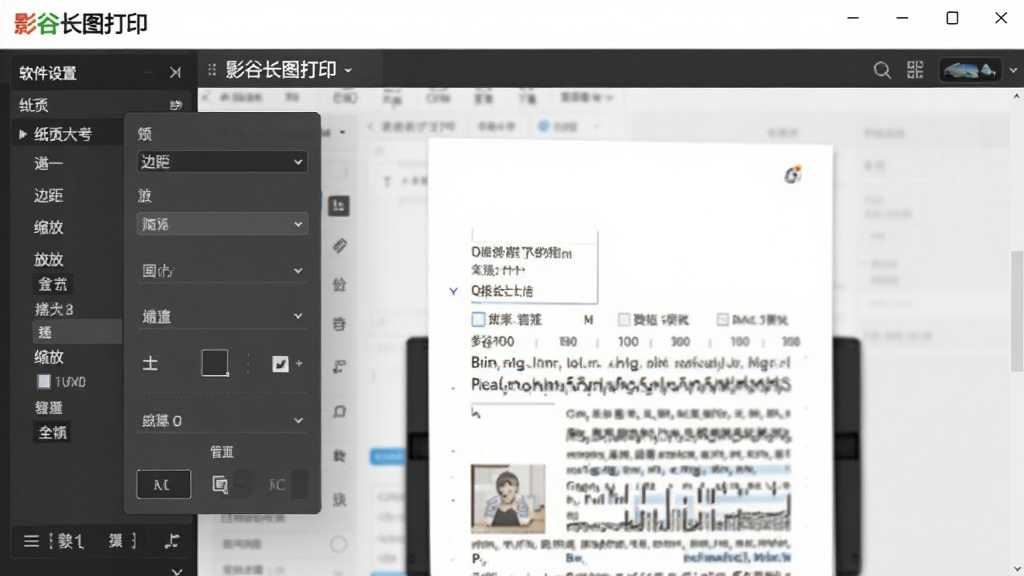Click the music note icon at sidebar bottom
The image size is (1024, 576).
pos(172,541)
